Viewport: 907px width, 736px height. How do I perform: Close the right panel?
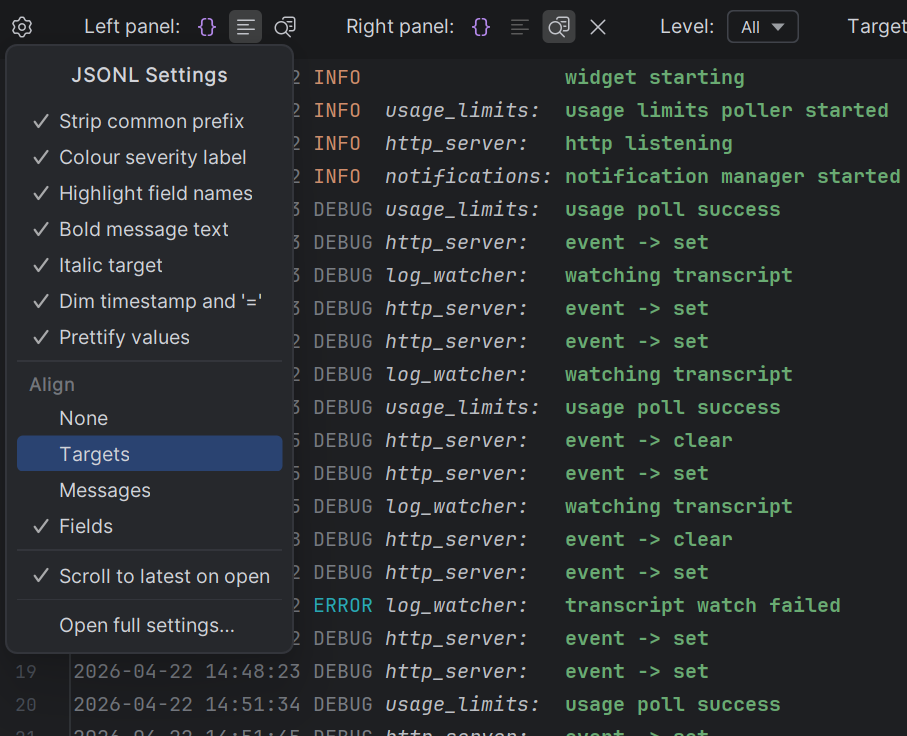click(598, 27)
